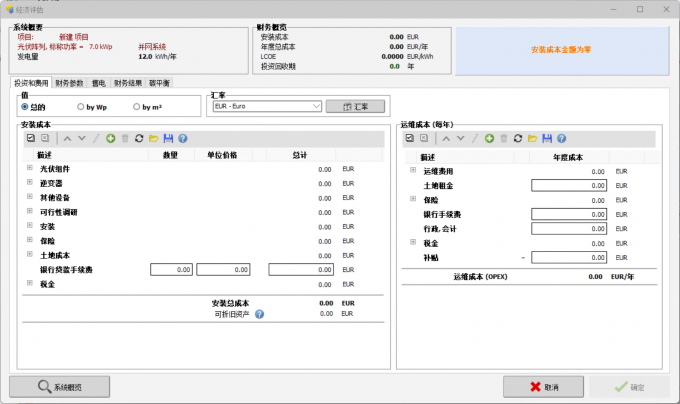The height and width of the screenshot is (404, 680).
Task: Delete installation cost item with trash icon
Action: point(125,138)
